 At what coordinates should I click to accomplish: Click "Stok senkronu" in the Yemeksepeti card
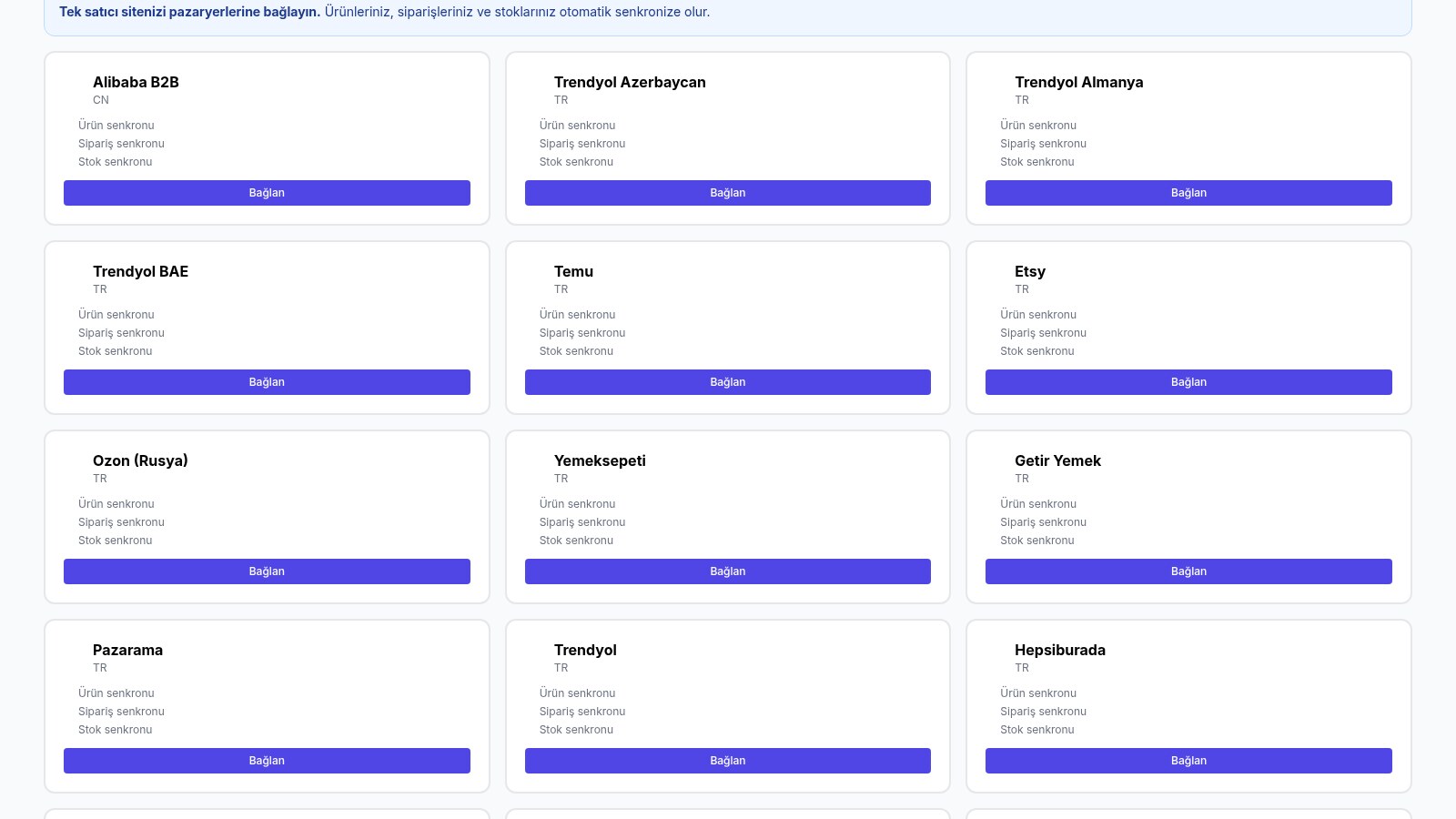click(x=576, y=541)
